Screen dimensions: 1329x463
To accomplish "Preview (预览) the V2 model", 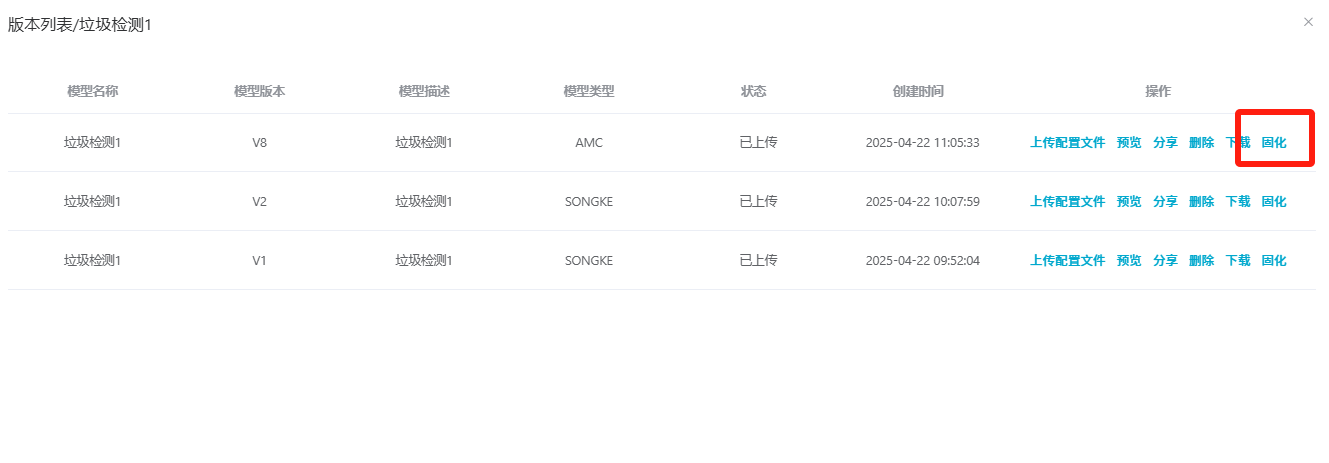I will (1129, 202).
